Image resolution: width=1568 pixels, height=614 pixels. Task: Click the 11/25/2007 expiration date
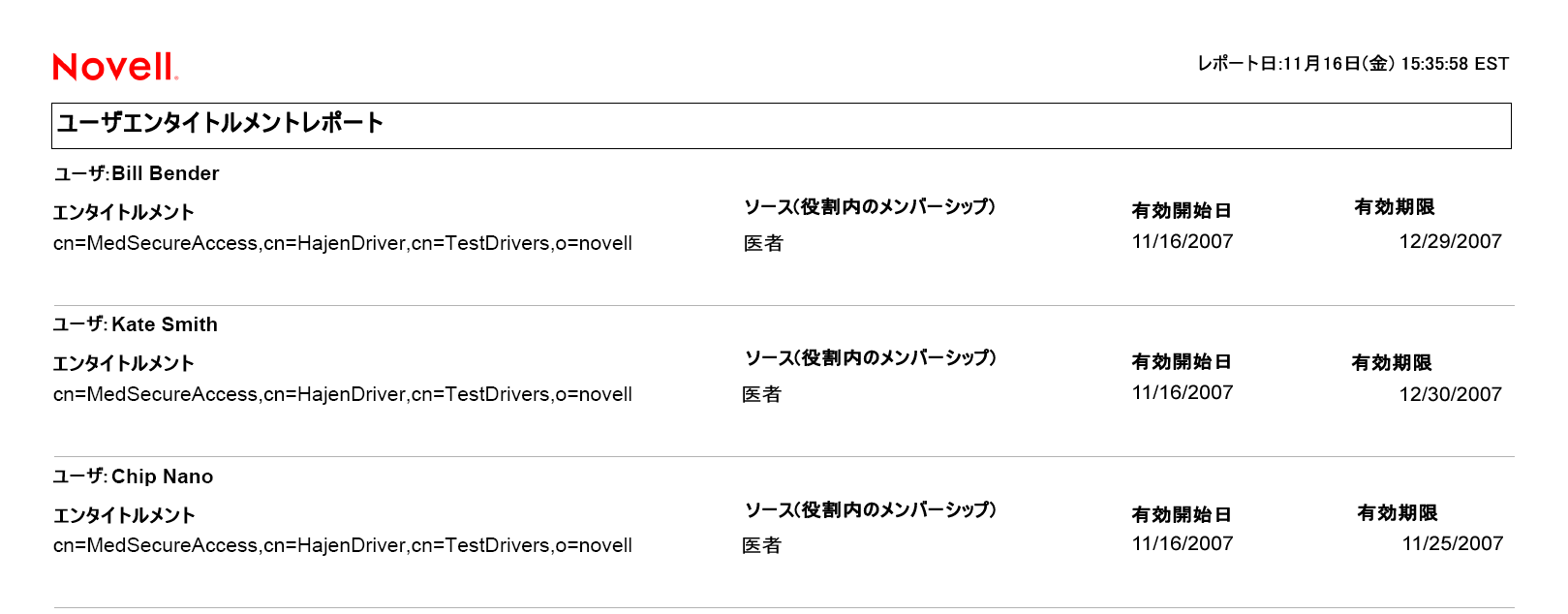click(1452, 544)
